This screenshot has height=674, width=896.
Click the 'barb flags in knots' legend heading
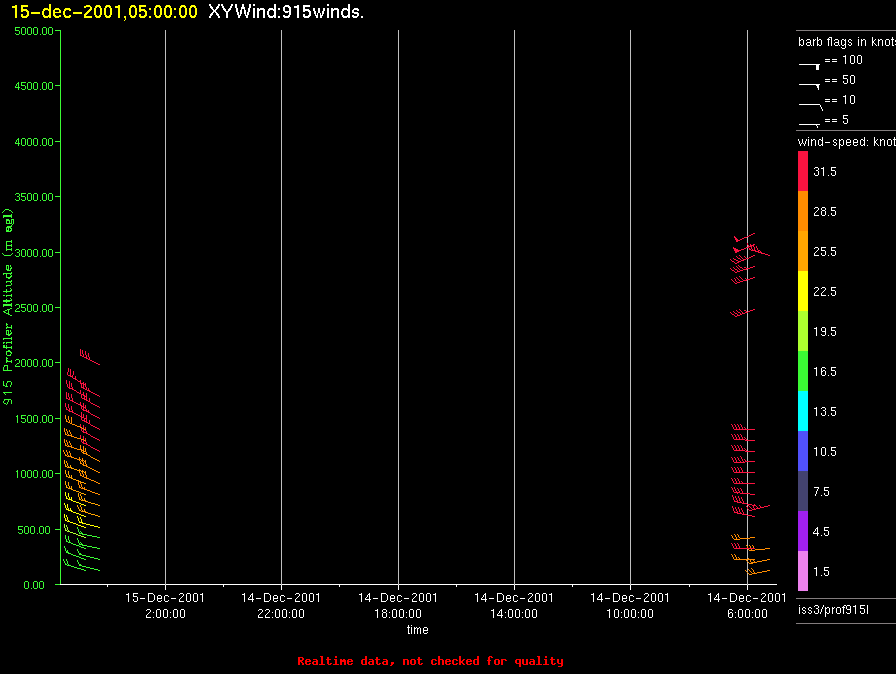tap(847, 42)
